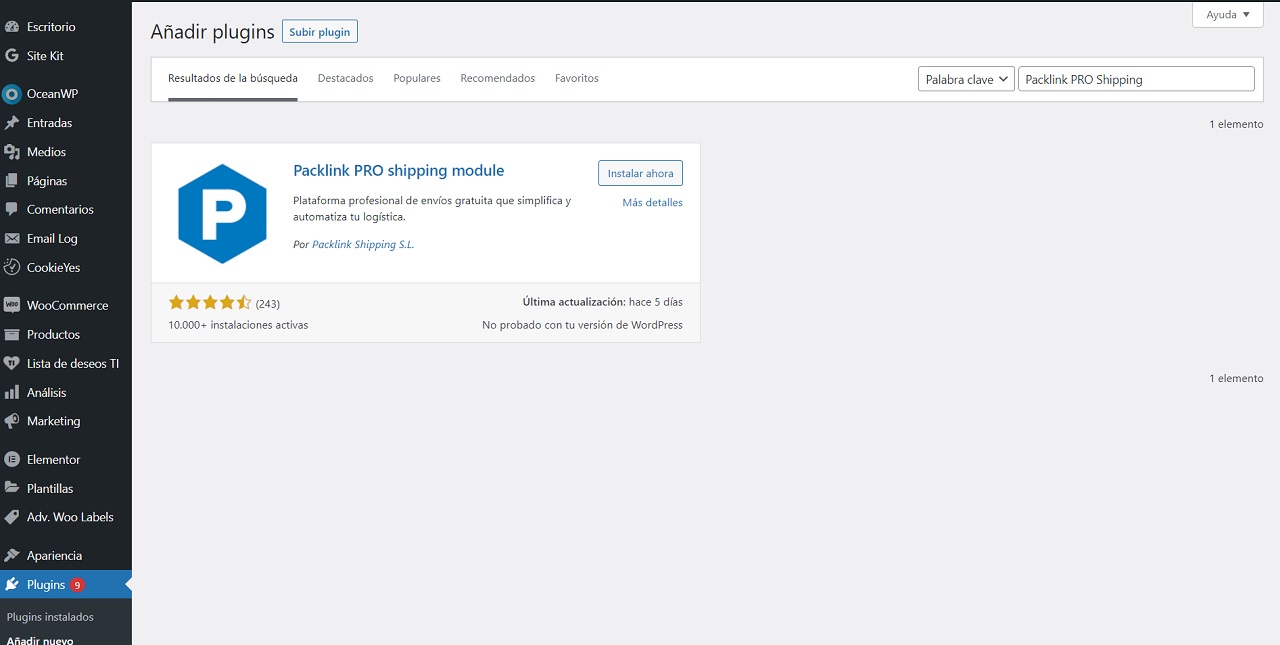Open the Escritorio dashboard icon
This screenshot has height=645, width=1280.
click(x=12, y=27)
